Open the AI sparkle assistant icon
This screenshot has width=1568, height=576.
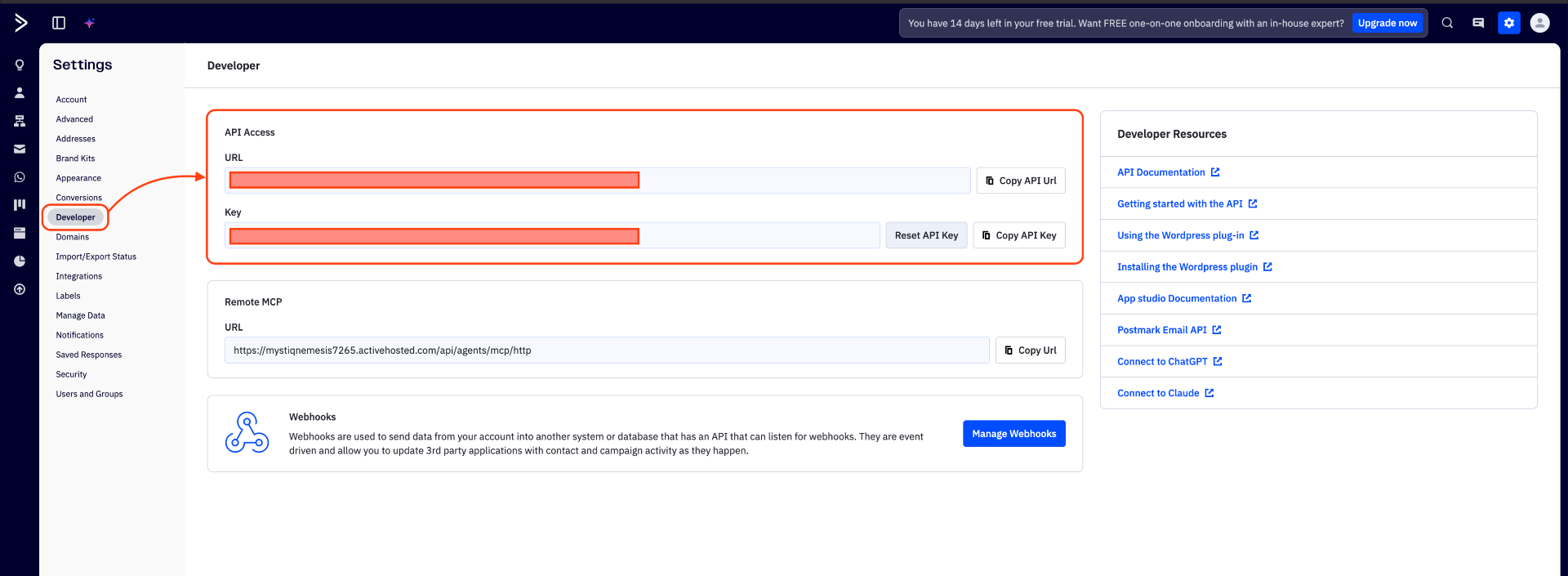(90, 23)
